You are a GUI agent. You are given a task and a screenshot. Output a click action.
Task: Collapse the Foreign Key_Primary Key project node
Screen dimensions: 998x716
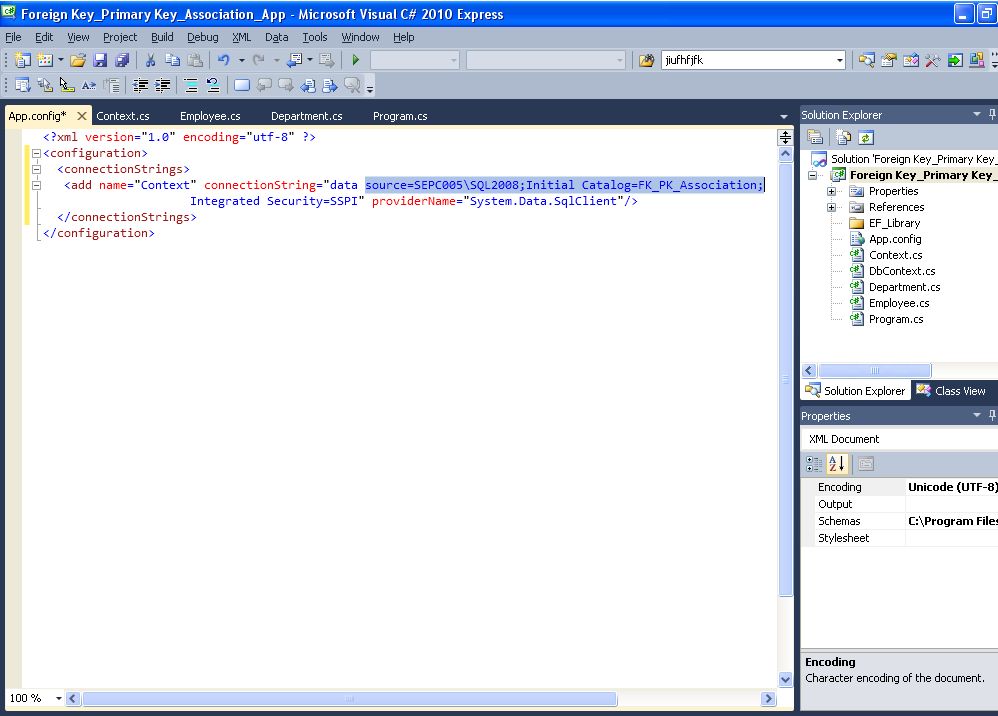click(813, 175)
